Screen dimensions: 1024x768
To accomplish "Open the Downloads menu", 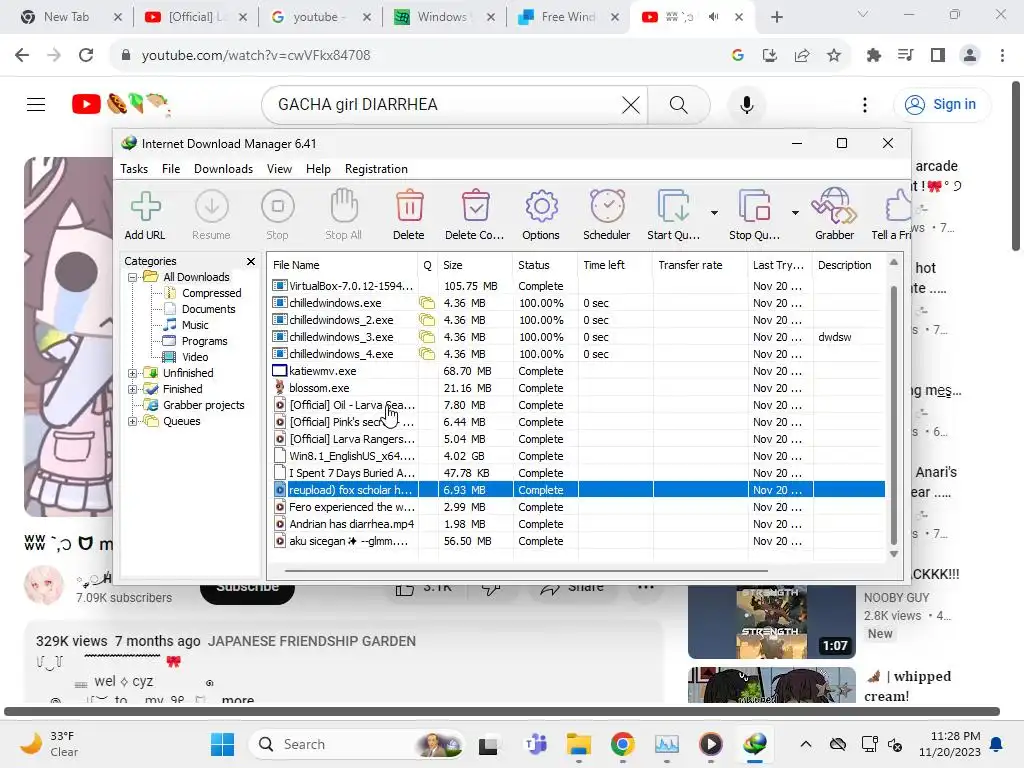I will (223, 169).
